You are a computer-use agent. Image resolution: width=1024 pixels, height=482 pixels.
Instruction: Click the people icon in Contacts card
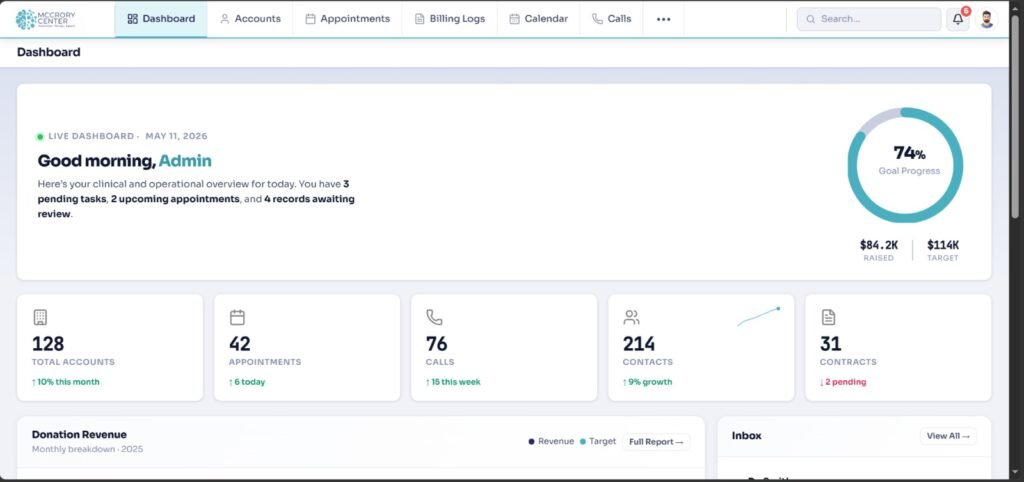[632, 317]
